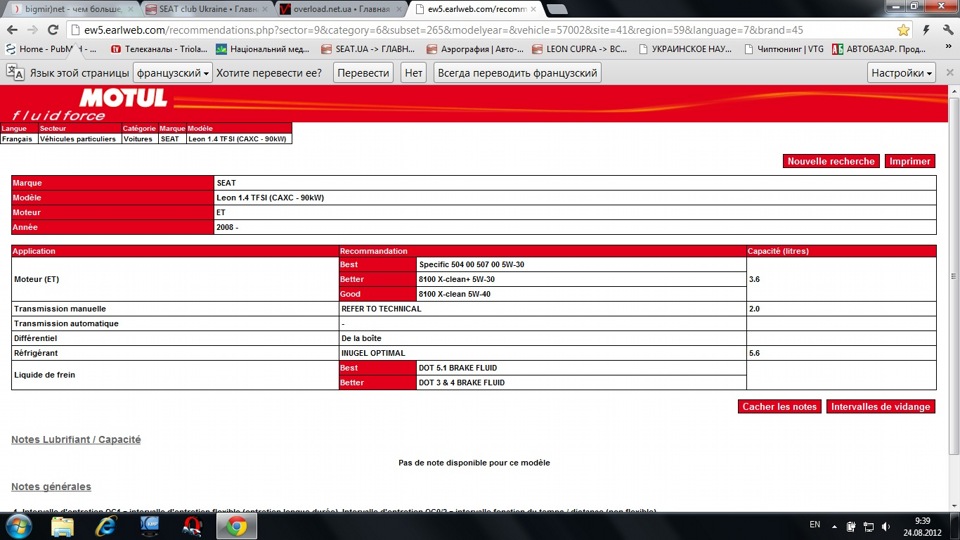
Task: Switch to the SEAT club Ukraine tab
Action: click(x=205, y=9)
